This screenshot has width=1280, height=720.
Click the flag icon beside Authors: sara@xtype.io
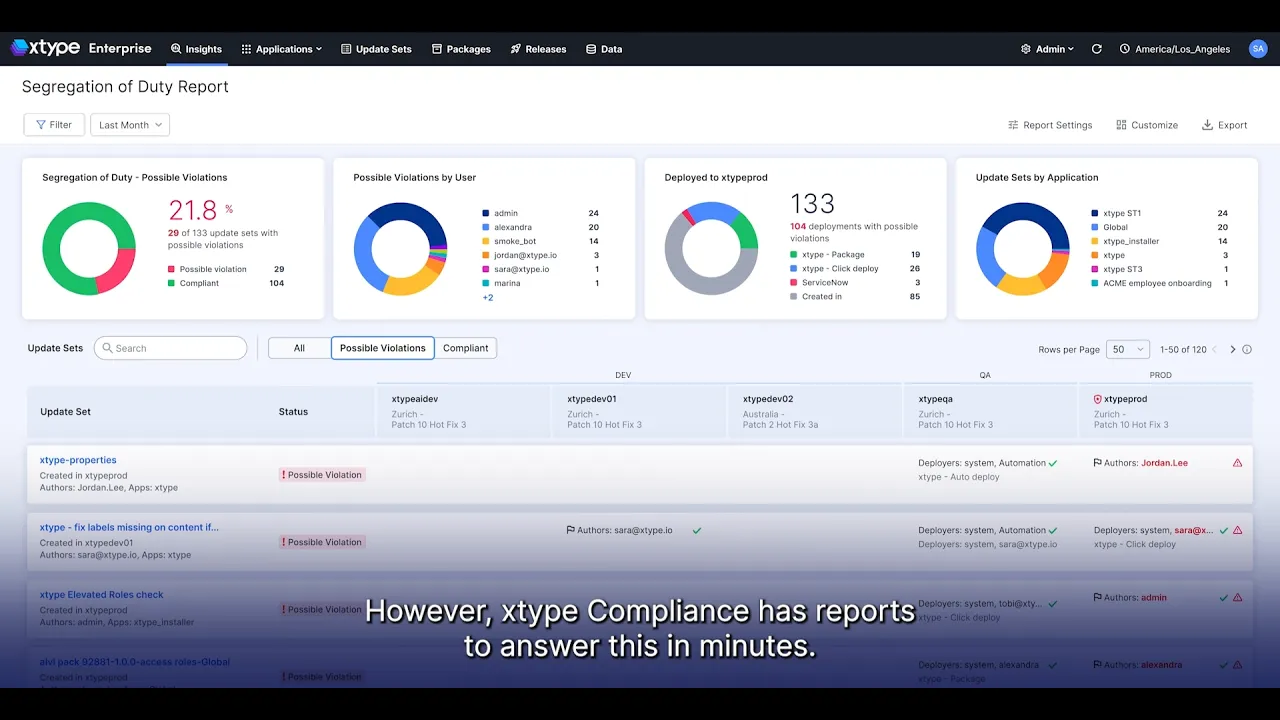click(571, 530)
